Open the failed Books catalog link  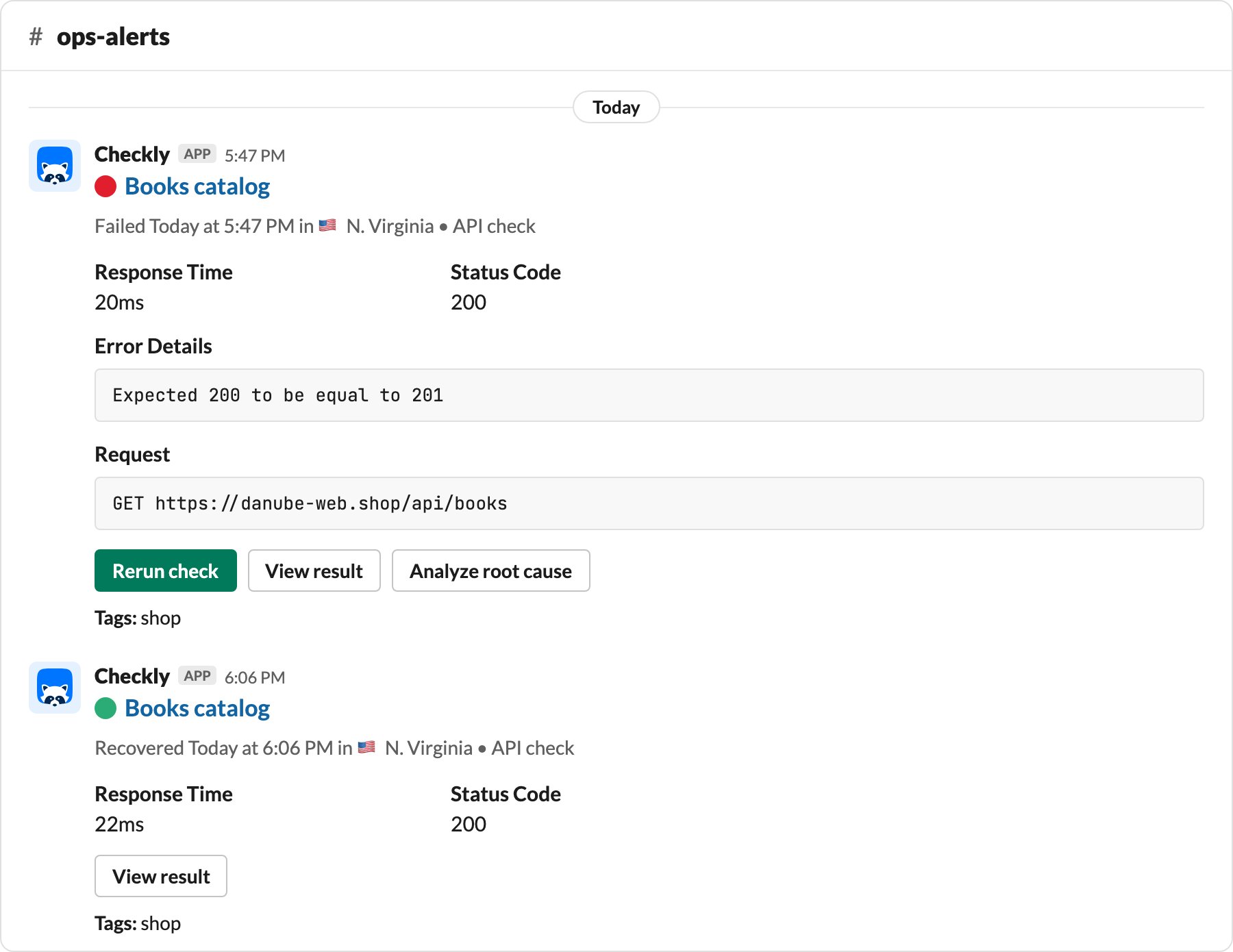coord(197,186)
